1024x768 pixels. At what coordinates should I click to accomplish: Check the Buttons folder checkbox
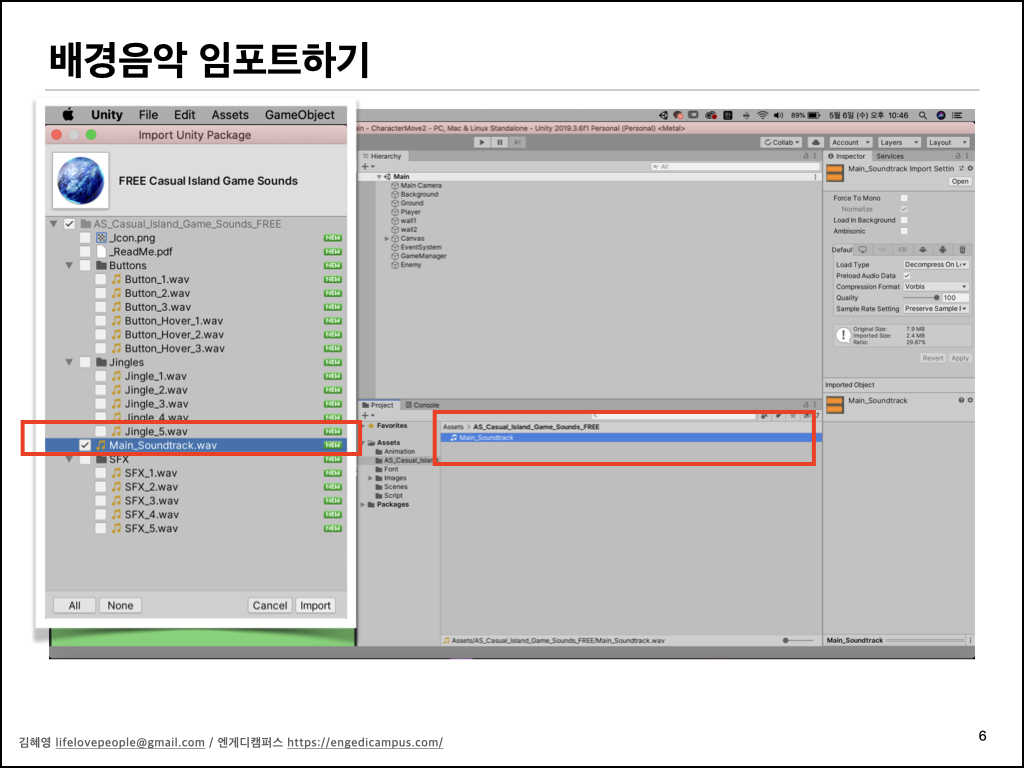pos(85,265)
